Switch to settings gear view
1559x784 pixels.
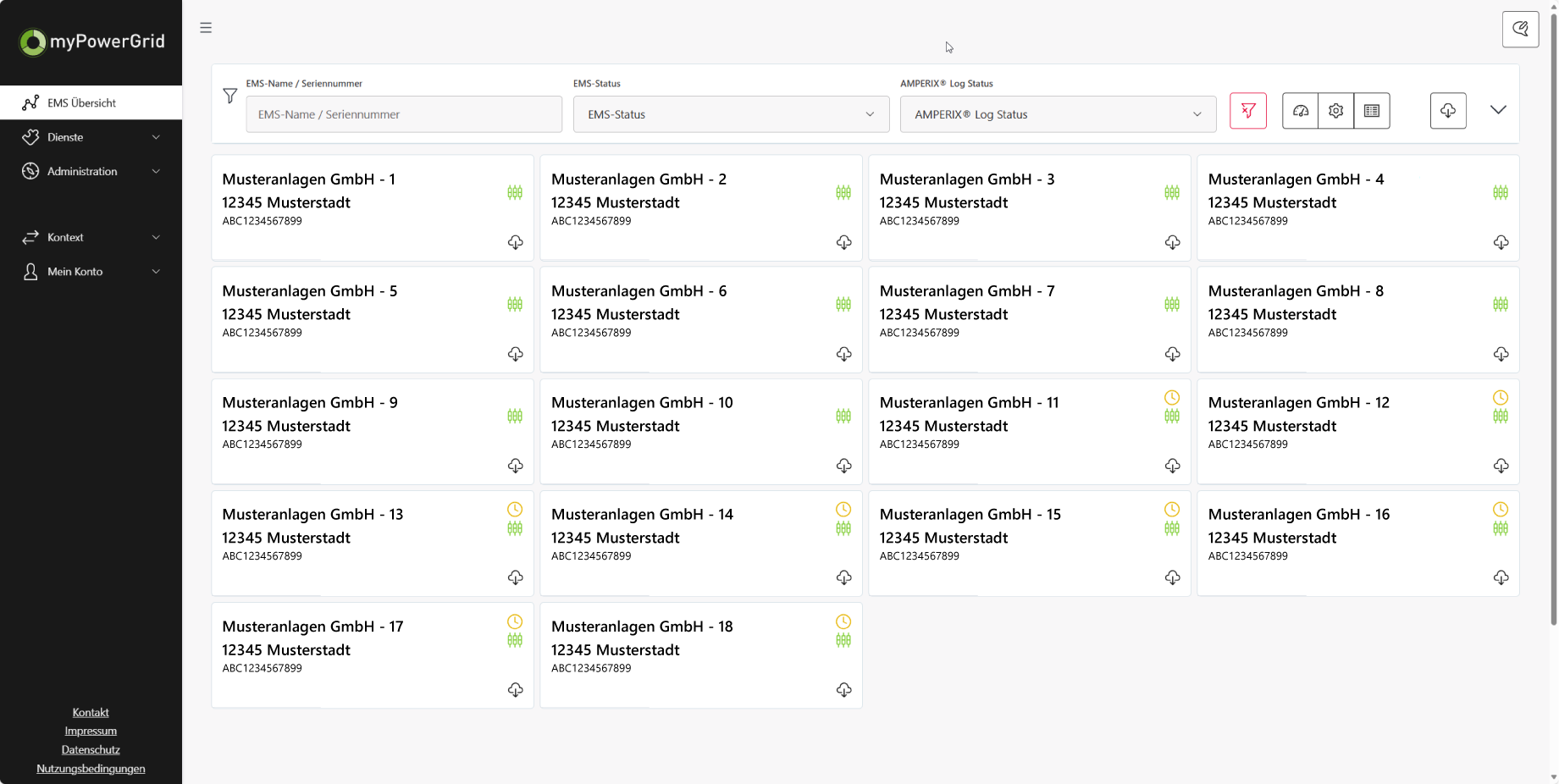point(1335,111)
